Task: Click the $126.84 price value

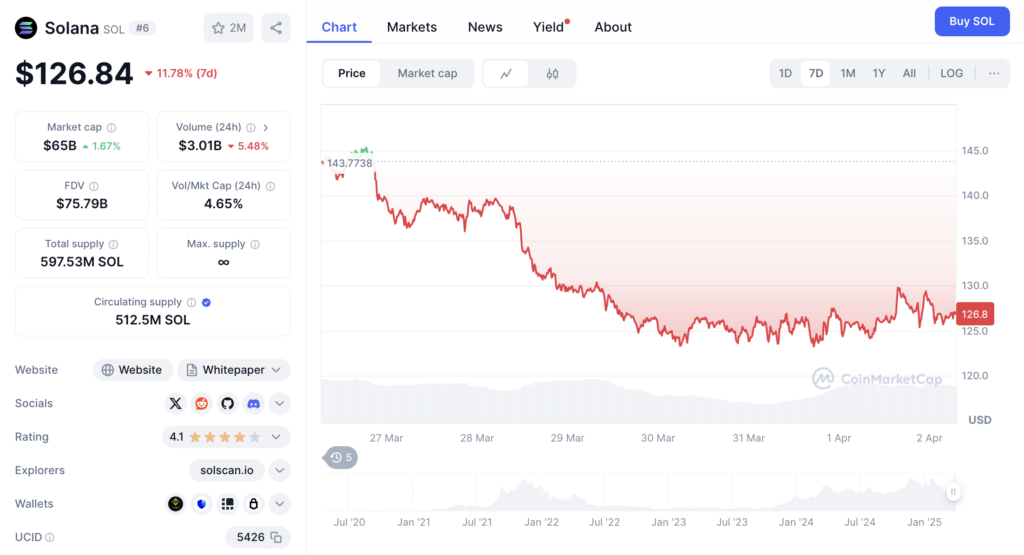Action: [74, 73]
